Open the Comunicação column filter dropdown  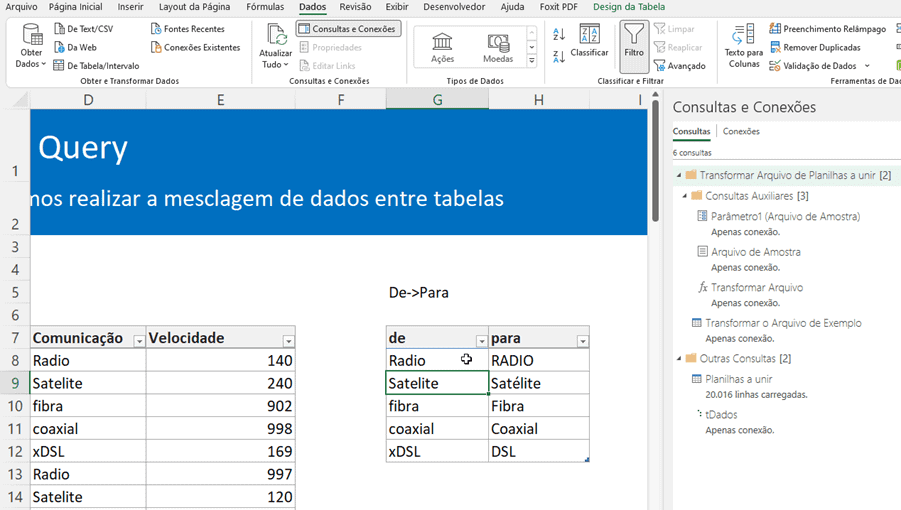tap(139, 341)
